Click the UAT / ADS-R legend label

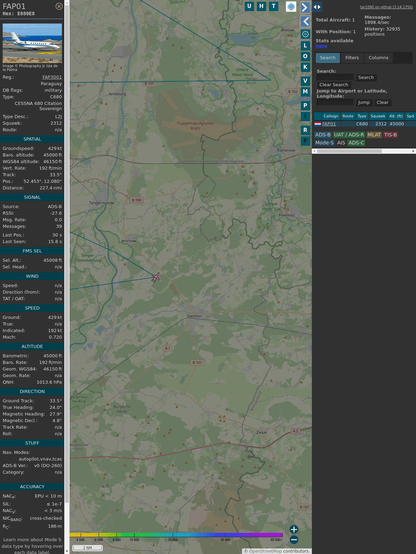[349, 135]
